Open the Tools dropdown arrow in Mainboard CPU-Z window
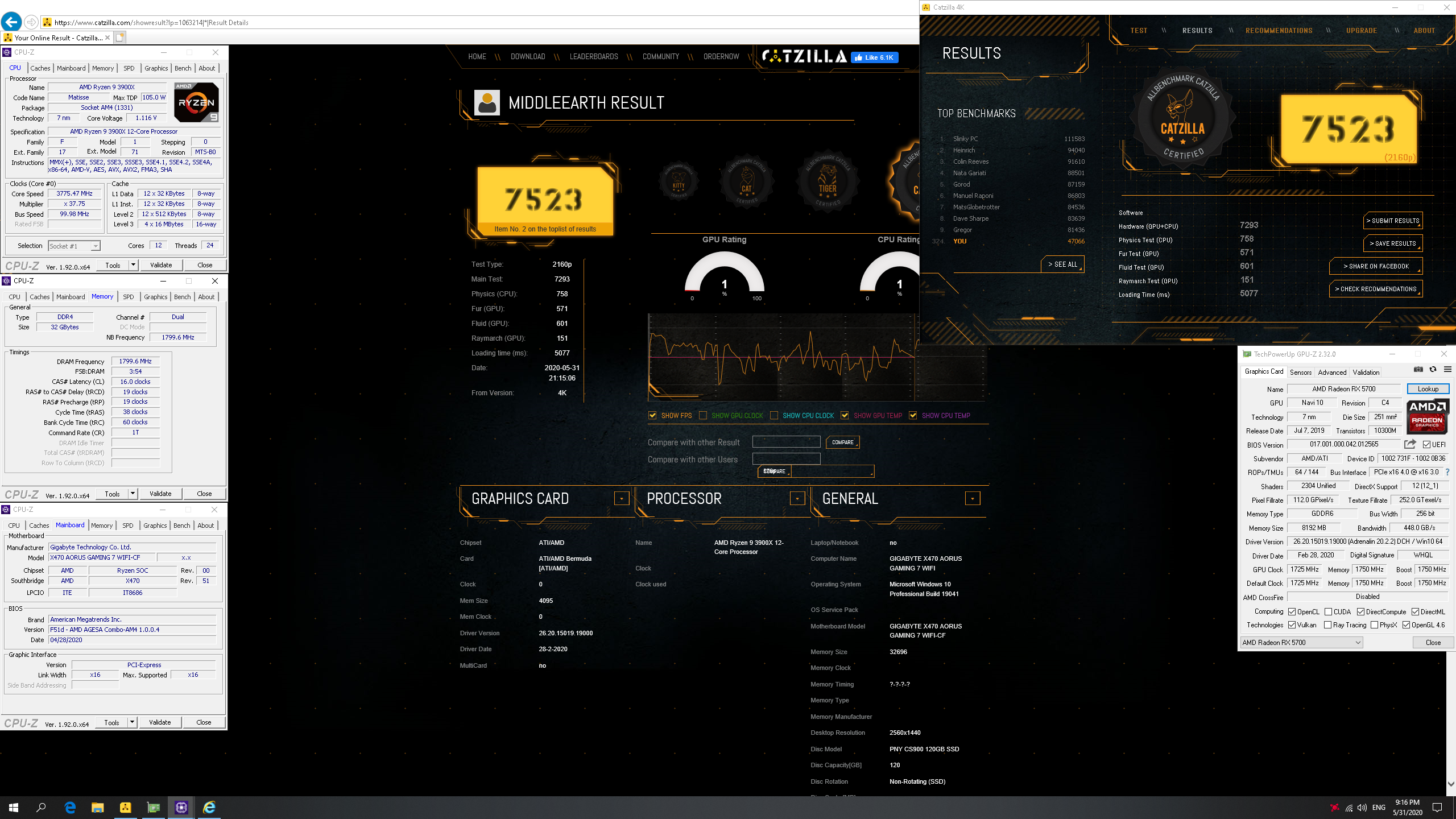The width and height of the screenshot is (1456, 819). coord(132,722)
